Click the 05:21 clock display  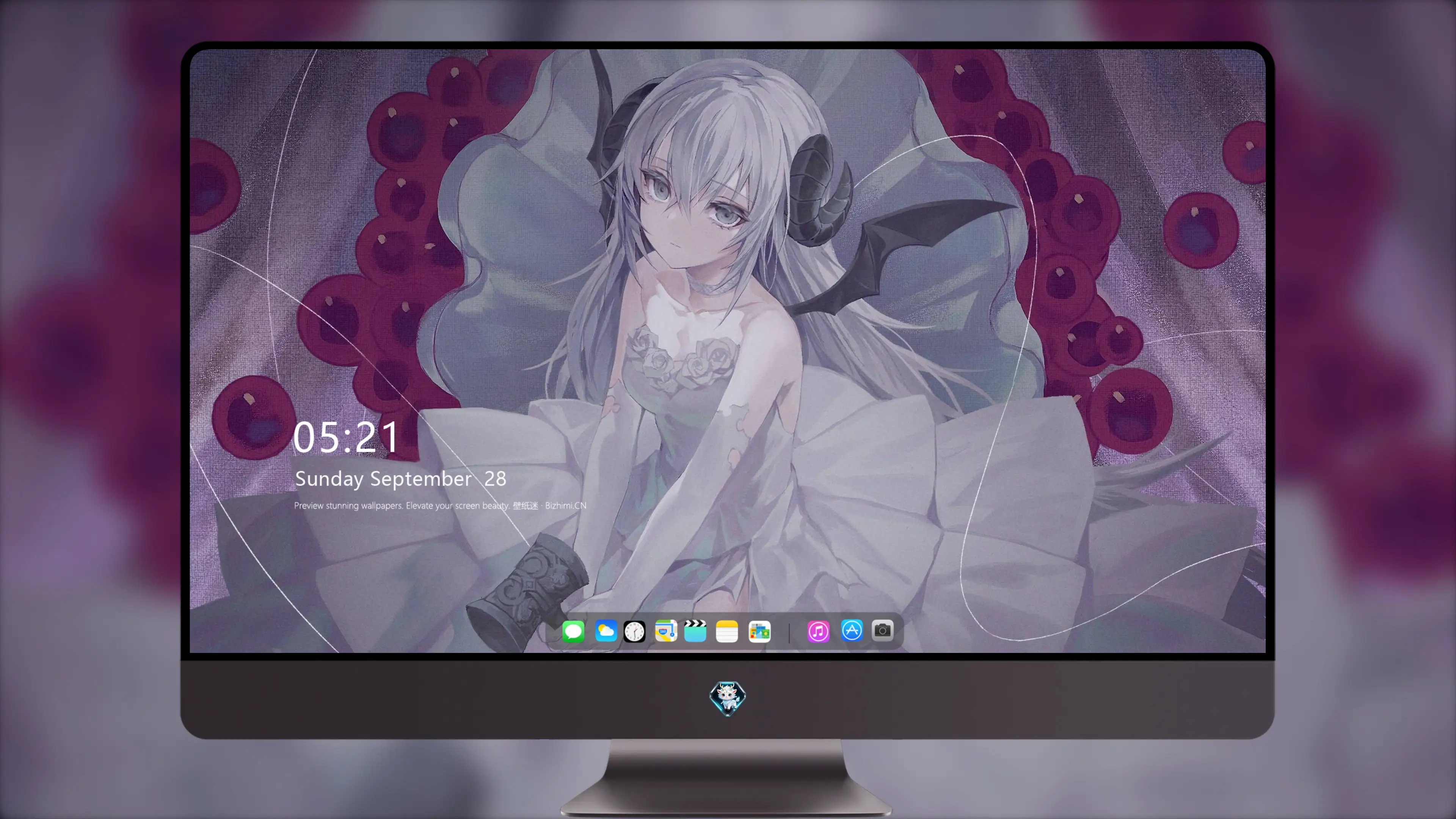point(346,438)
